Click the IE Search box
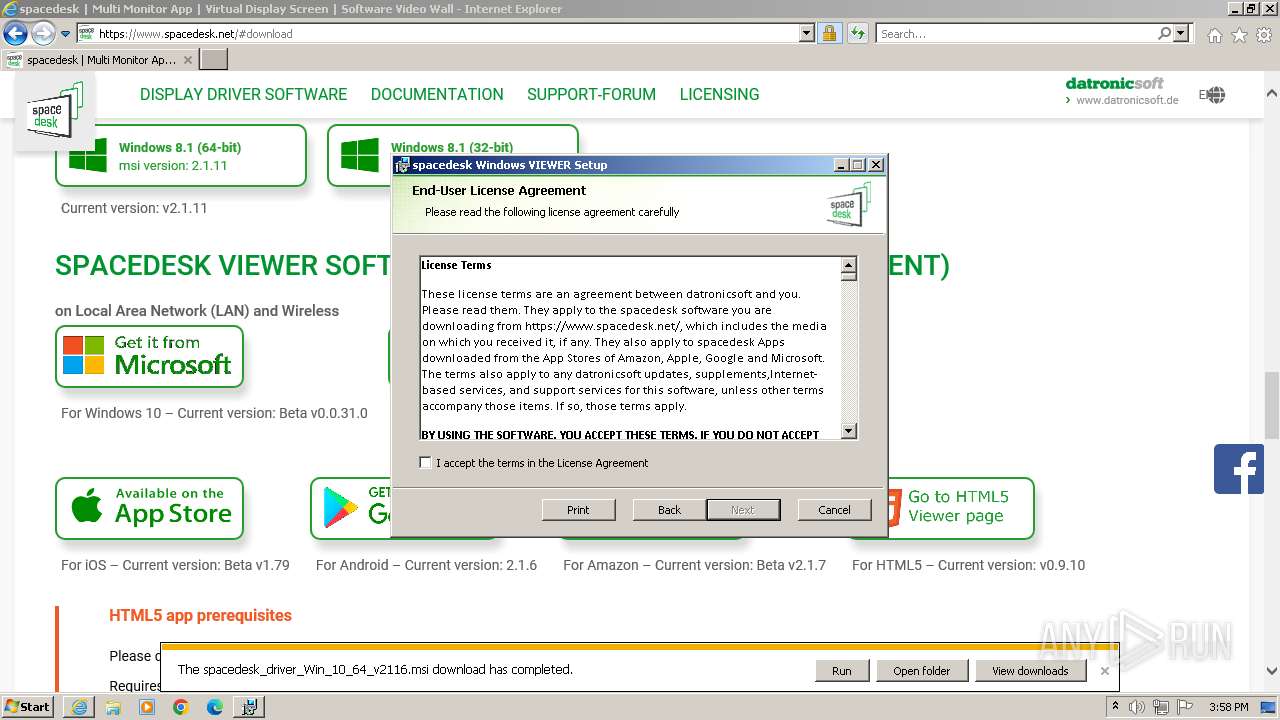The height and width of the screenshot is (720, 1280). 1016,33
